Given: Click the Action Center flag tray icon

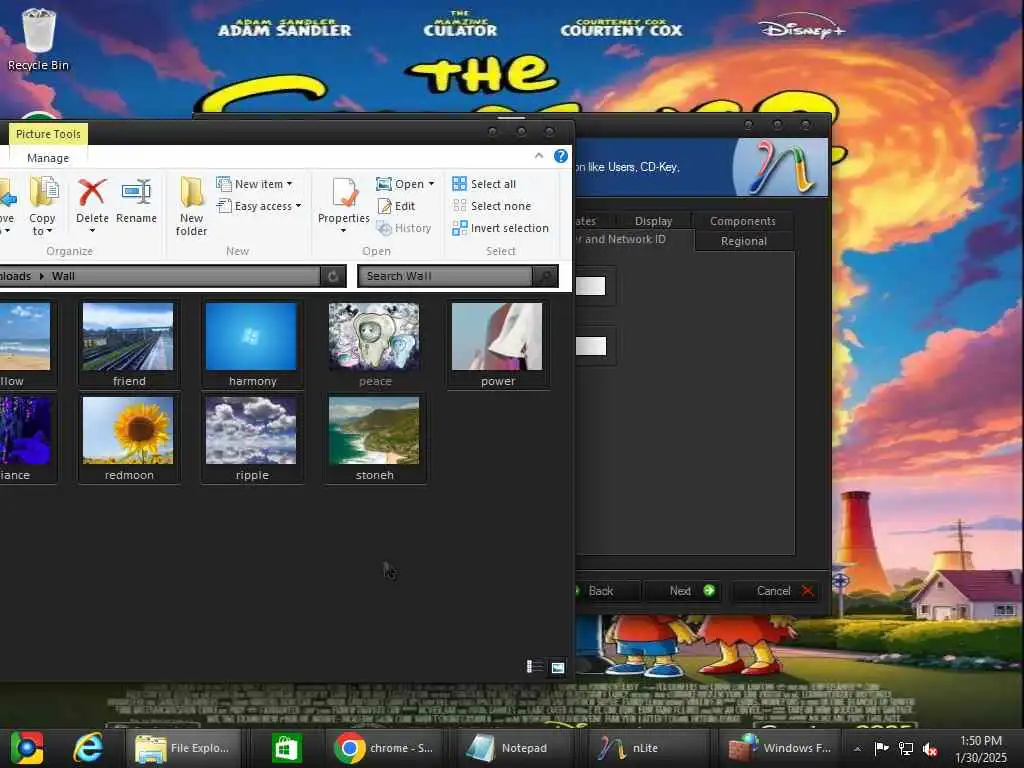Looking at the screenshot, I should coord(881,748).
